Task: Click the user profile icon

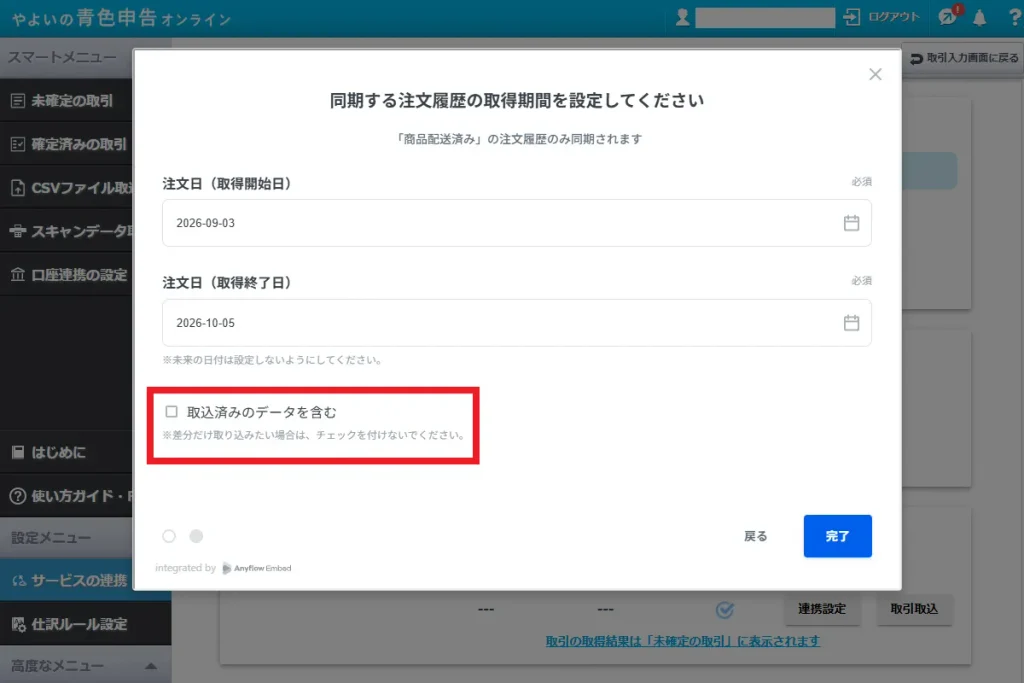Action: pyautogui.click(x=682, y=17)
